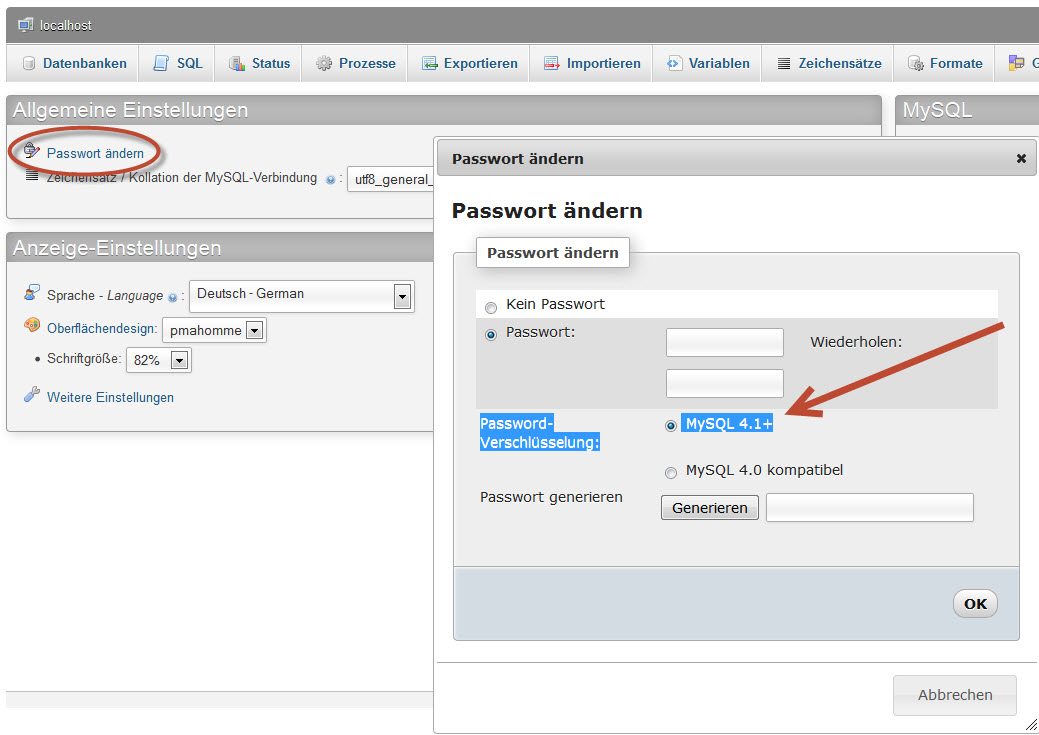Open Weitere Einstellungen link
This screenshot has height=735, width=1039.
pyautogui.click(x=111, y=397)
